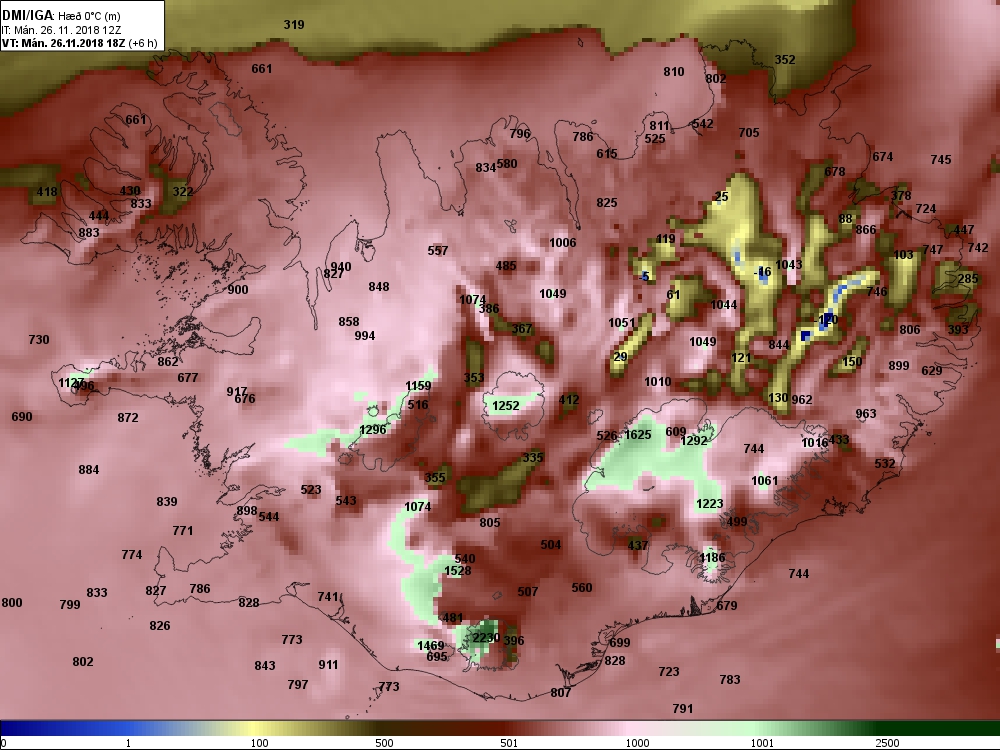Click the 1296 map value
1000x750 pixels.
point(373,430)
